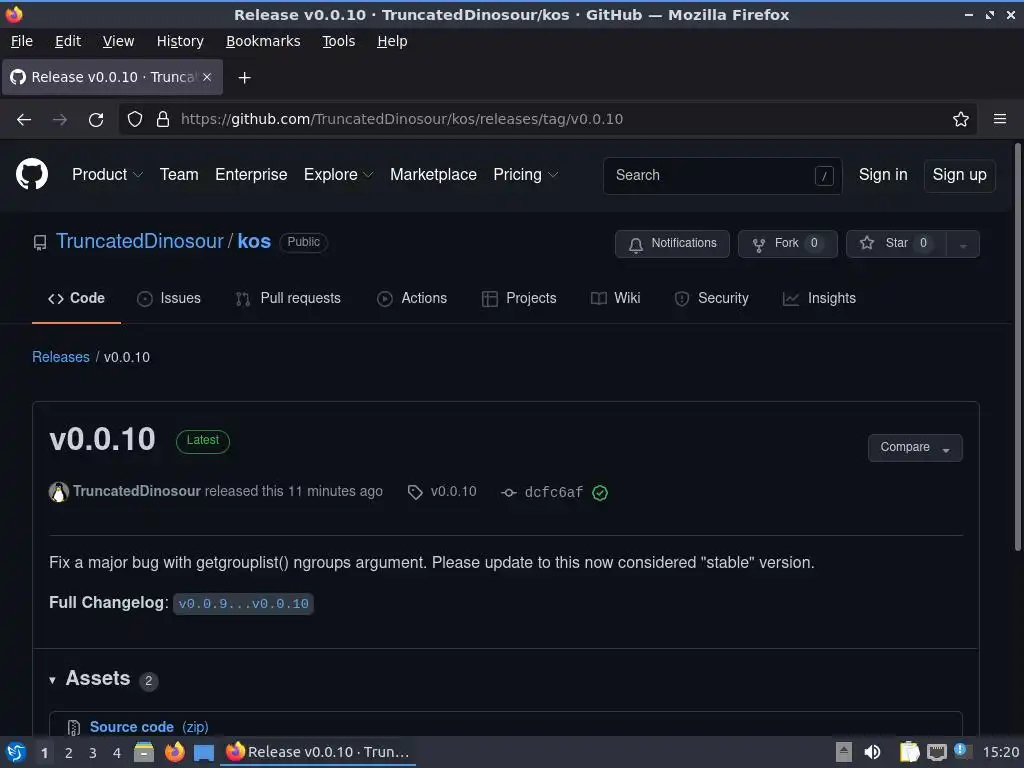Click the TruncatedDinosaur penguin avatar
The width and height of the screenshot is (1024, 768).
(x=59, y=492)
